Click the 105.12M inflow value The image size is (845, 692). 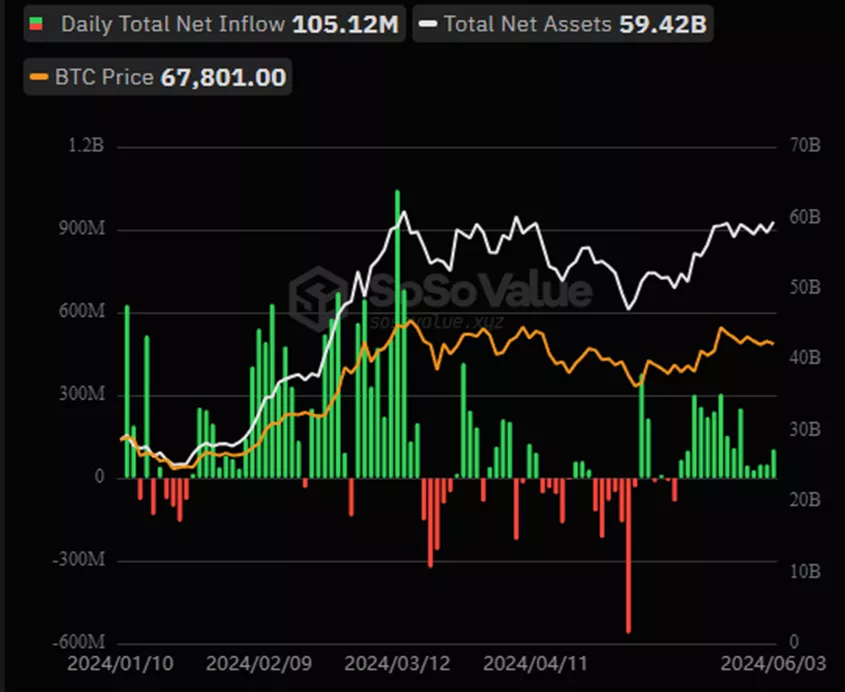click(345, 24)
